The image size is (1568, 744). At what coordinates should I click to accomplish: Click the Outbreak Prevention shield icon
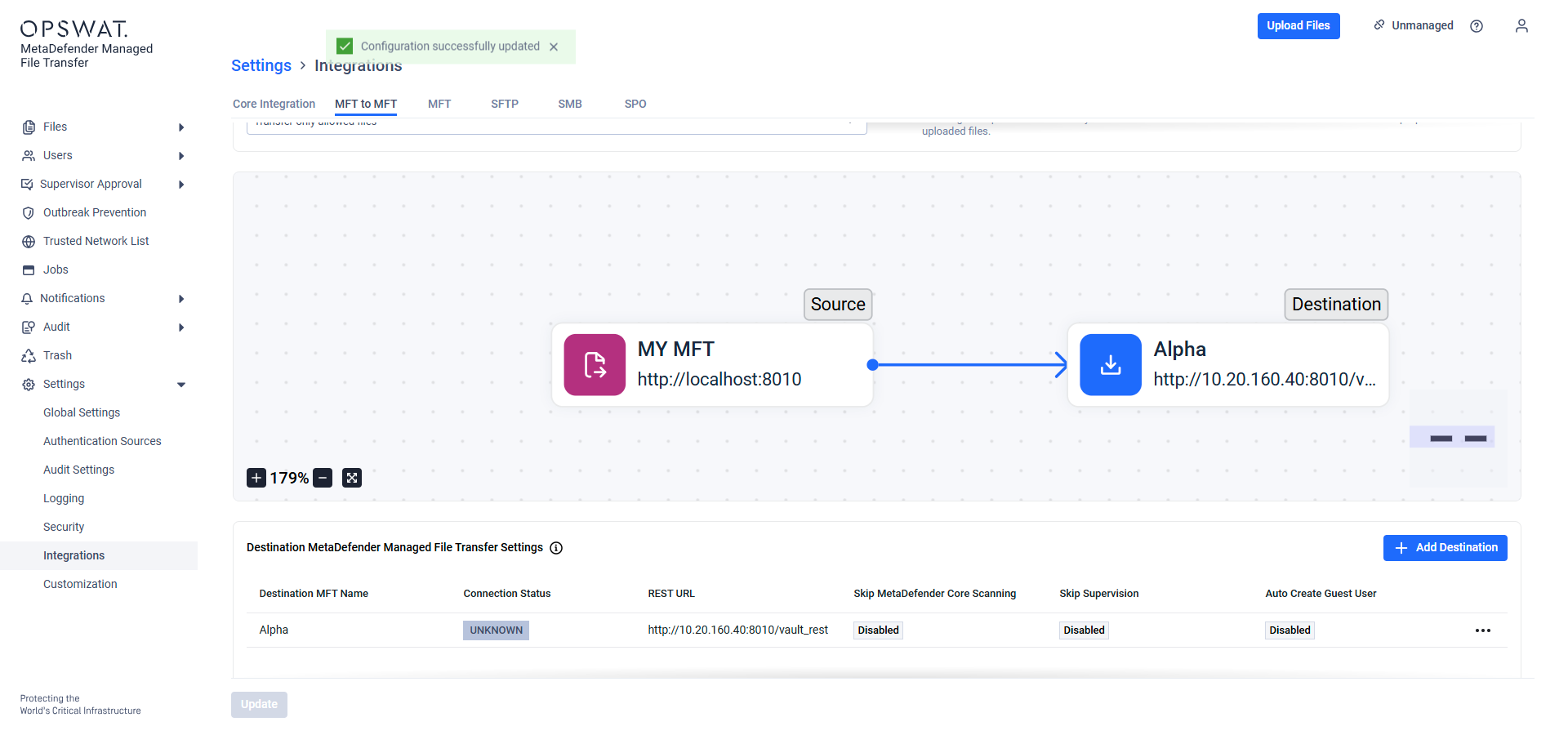[x=29, y=213]
